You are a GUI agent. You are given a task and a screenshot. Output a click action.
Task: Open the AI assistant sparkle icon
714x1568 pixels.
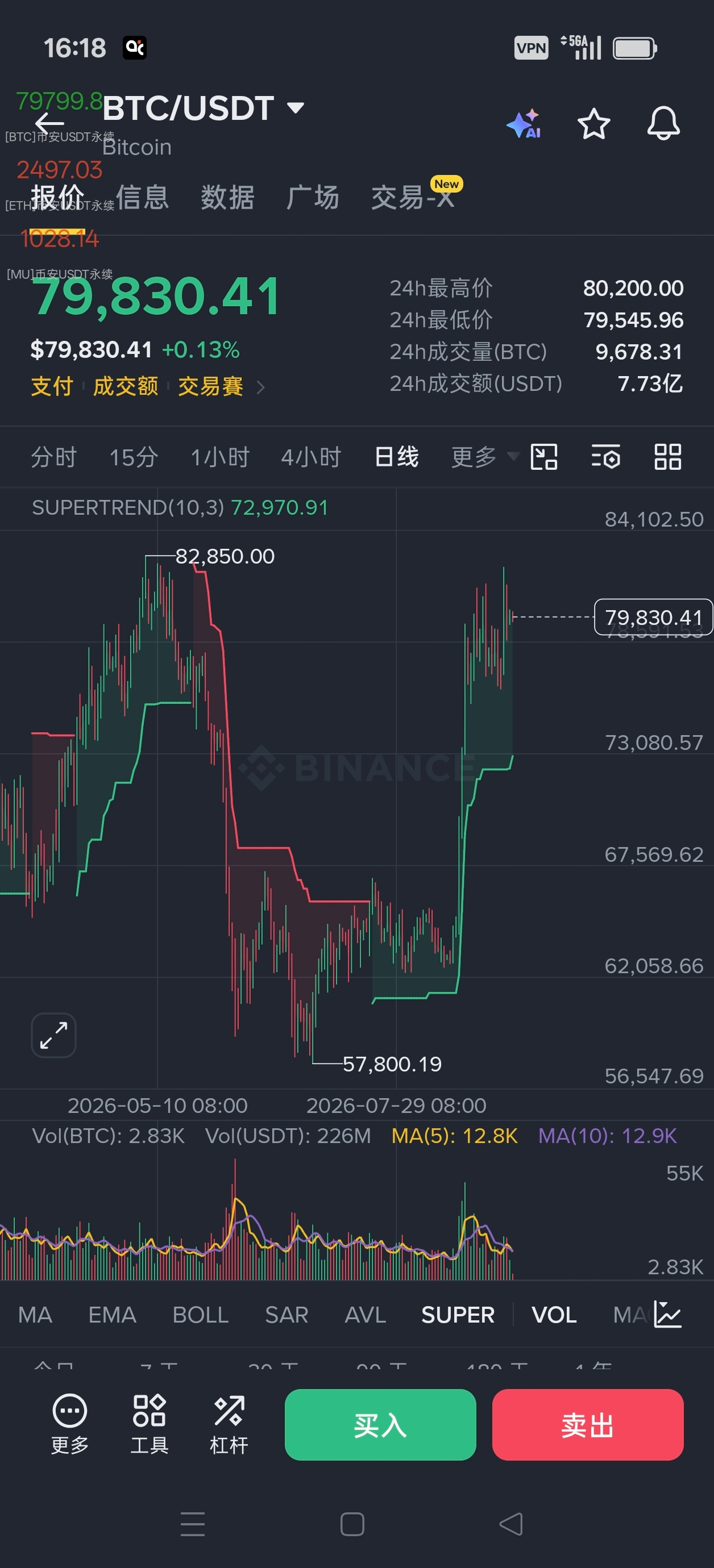(525, 124)
